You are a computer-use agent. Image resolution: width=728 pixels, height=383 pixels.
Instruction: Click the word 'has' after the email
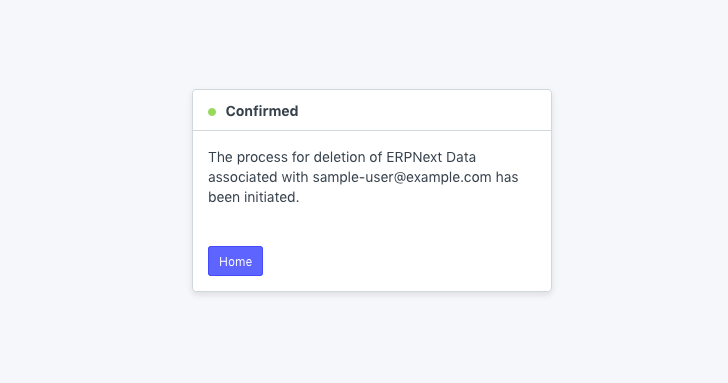(507, 177)
